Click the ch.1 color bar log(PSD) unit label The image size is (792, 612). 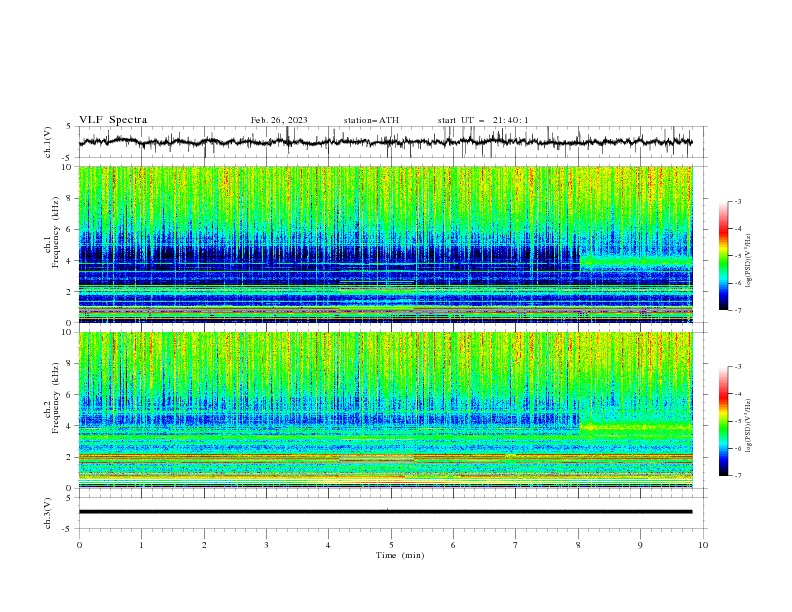coord(748,261)
